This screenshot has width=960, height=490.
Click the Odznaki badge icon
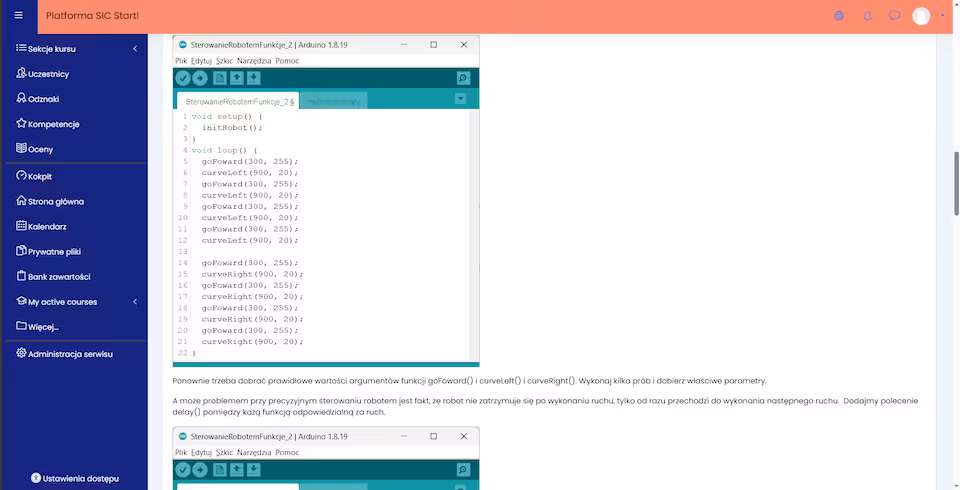click(x=21, y=99)
